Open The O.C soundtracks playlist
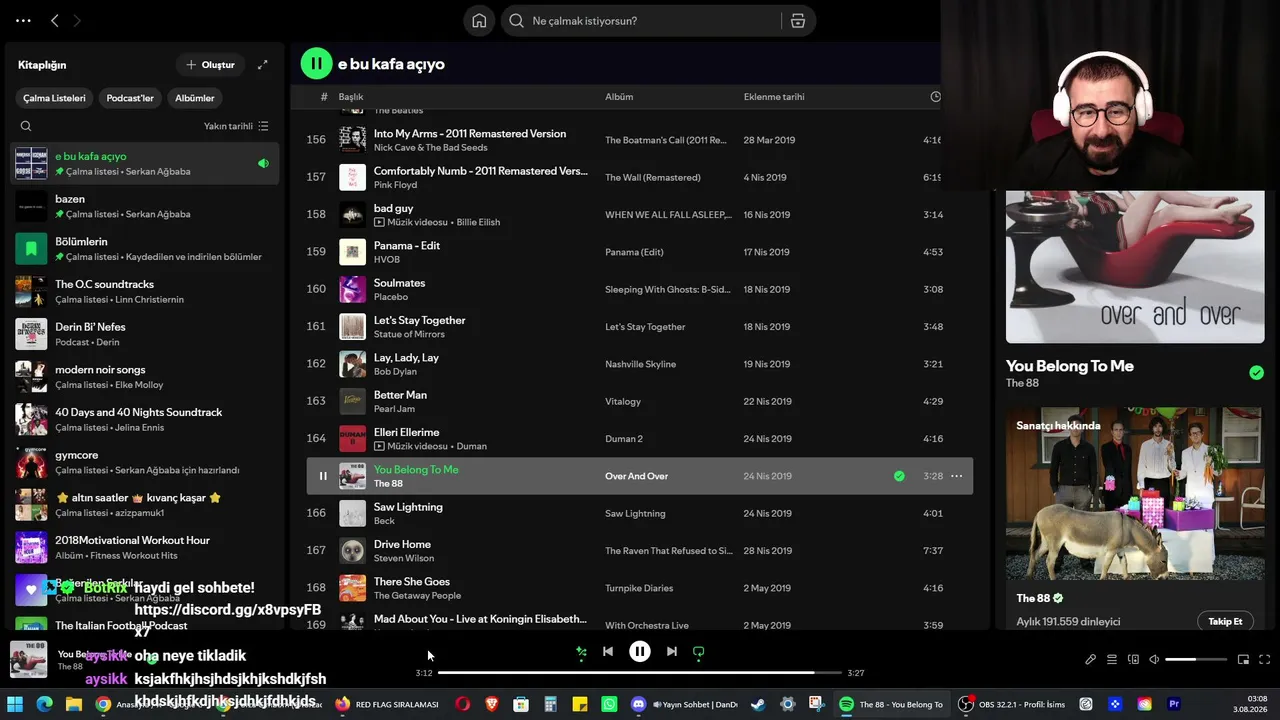Viewport: 1280px width, 720px height. tap(145, 292)
